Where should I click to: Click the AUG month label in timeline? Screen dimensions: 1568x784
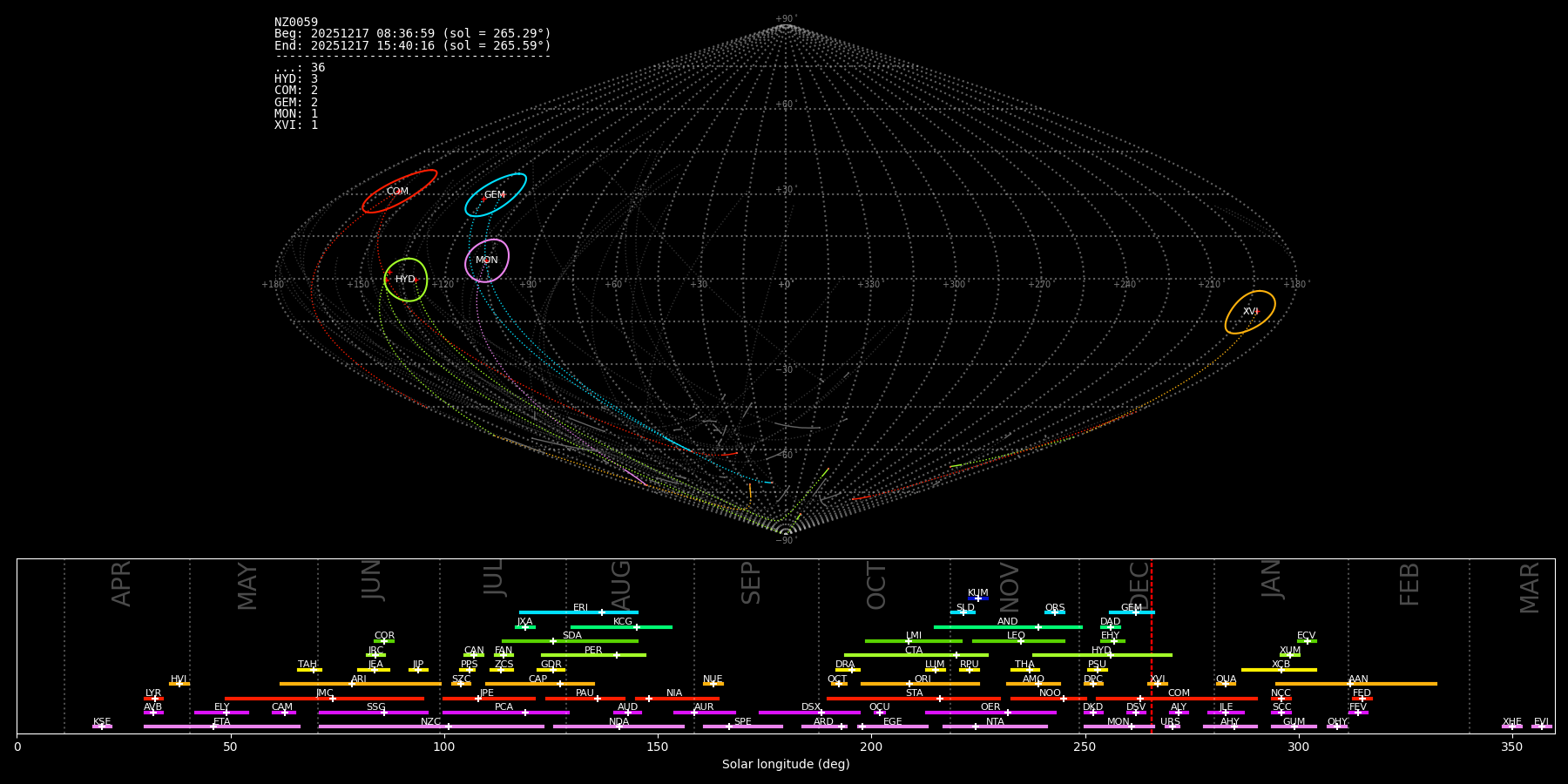pyautogui.click(x=621, y=584)
